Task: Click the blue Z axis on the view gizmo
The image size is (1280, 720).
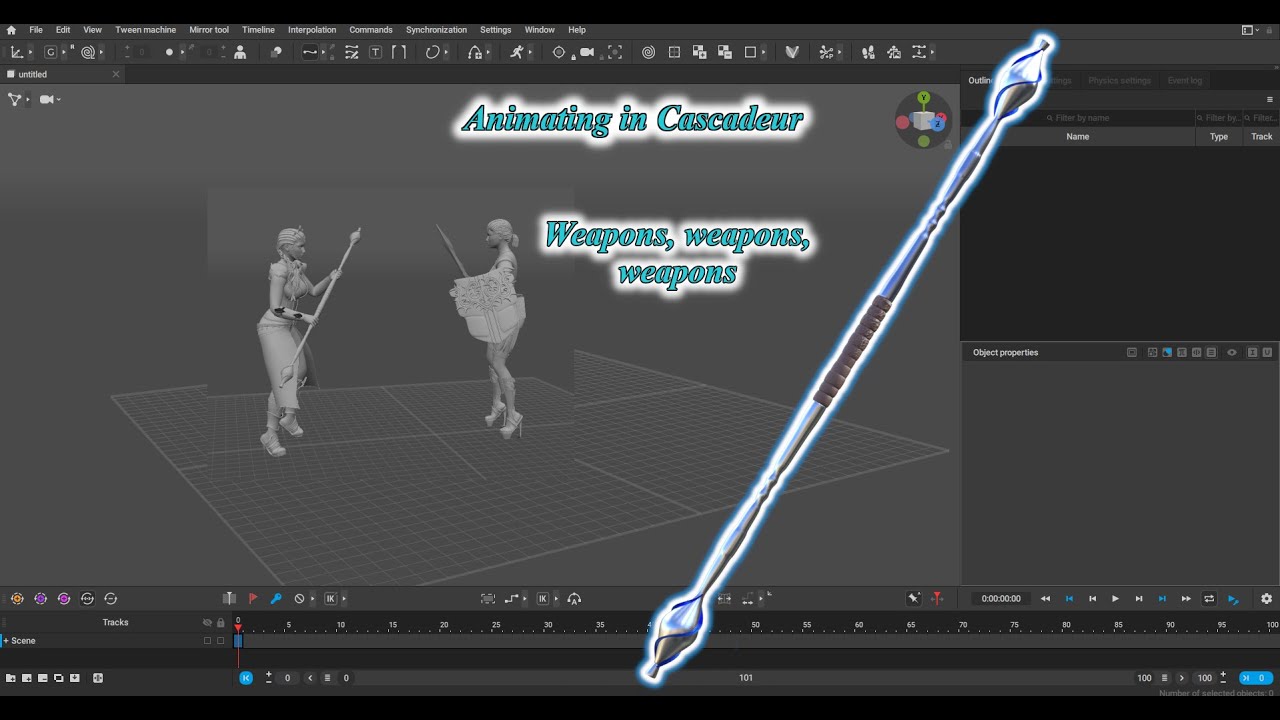Action: [940, 124]
